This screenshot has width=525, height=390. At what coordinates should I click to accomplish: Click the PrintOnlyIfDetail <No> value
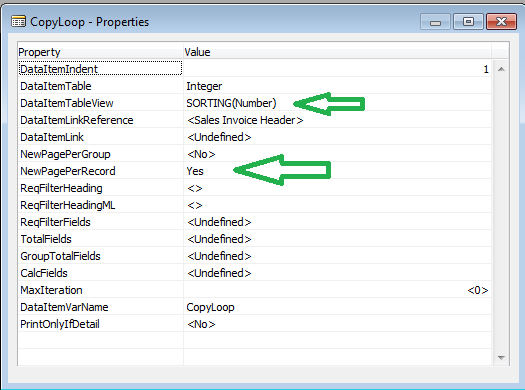tap(201, 324)
